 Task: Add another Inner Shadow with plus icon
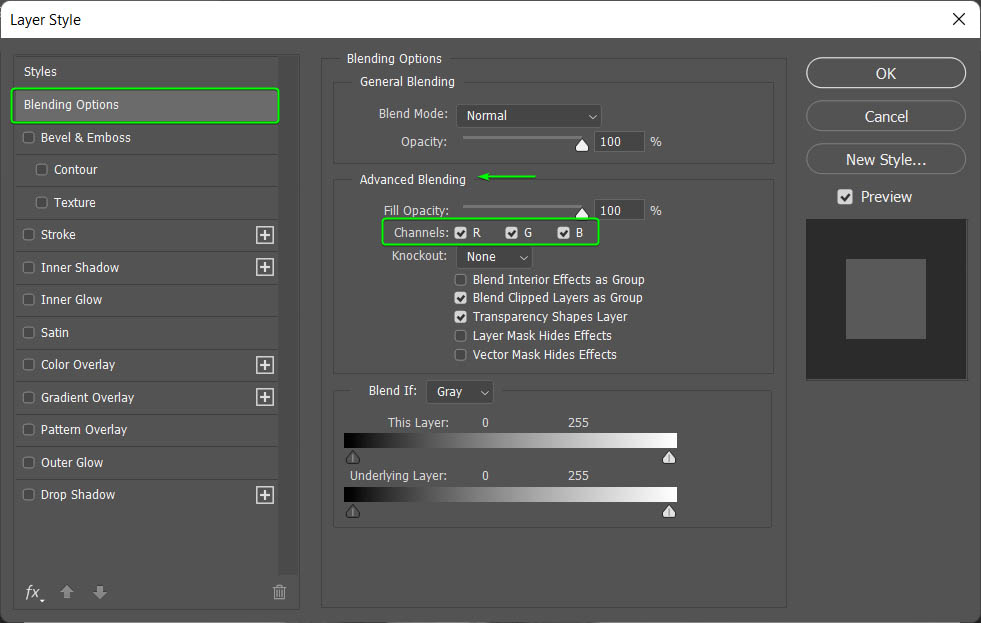click(x=265, y=267)
